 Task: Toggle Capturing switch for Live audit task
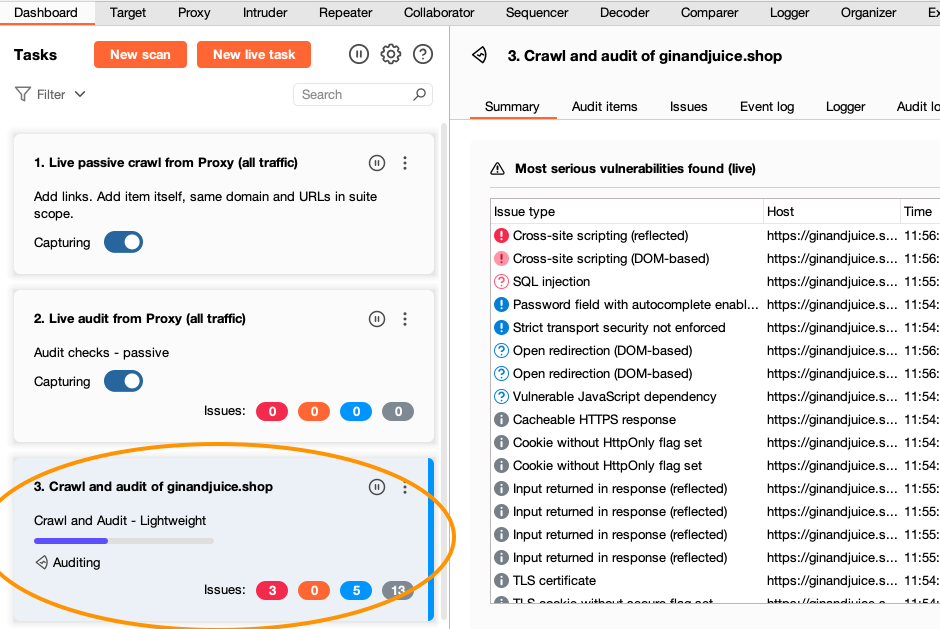123,381
